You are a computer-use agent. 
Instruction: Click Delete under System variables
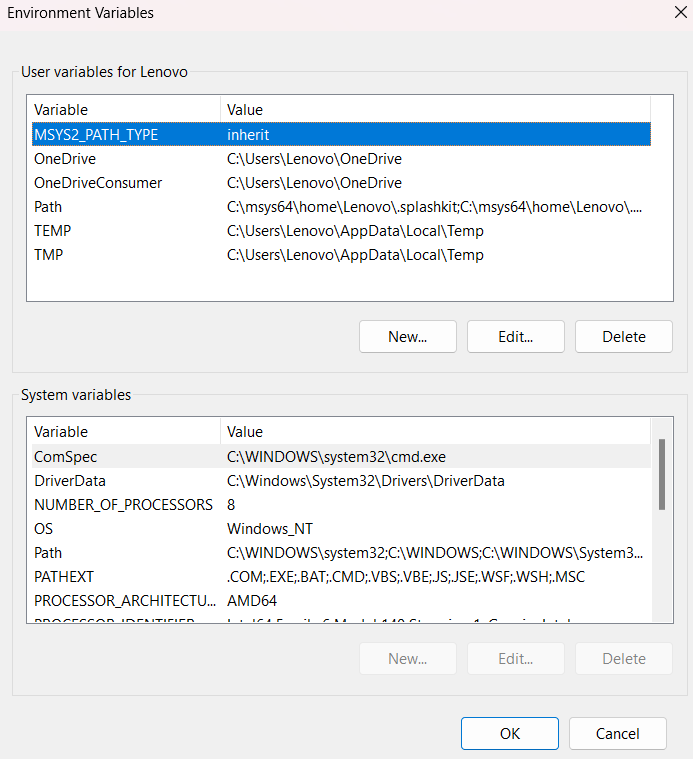(x=623, y=658)
